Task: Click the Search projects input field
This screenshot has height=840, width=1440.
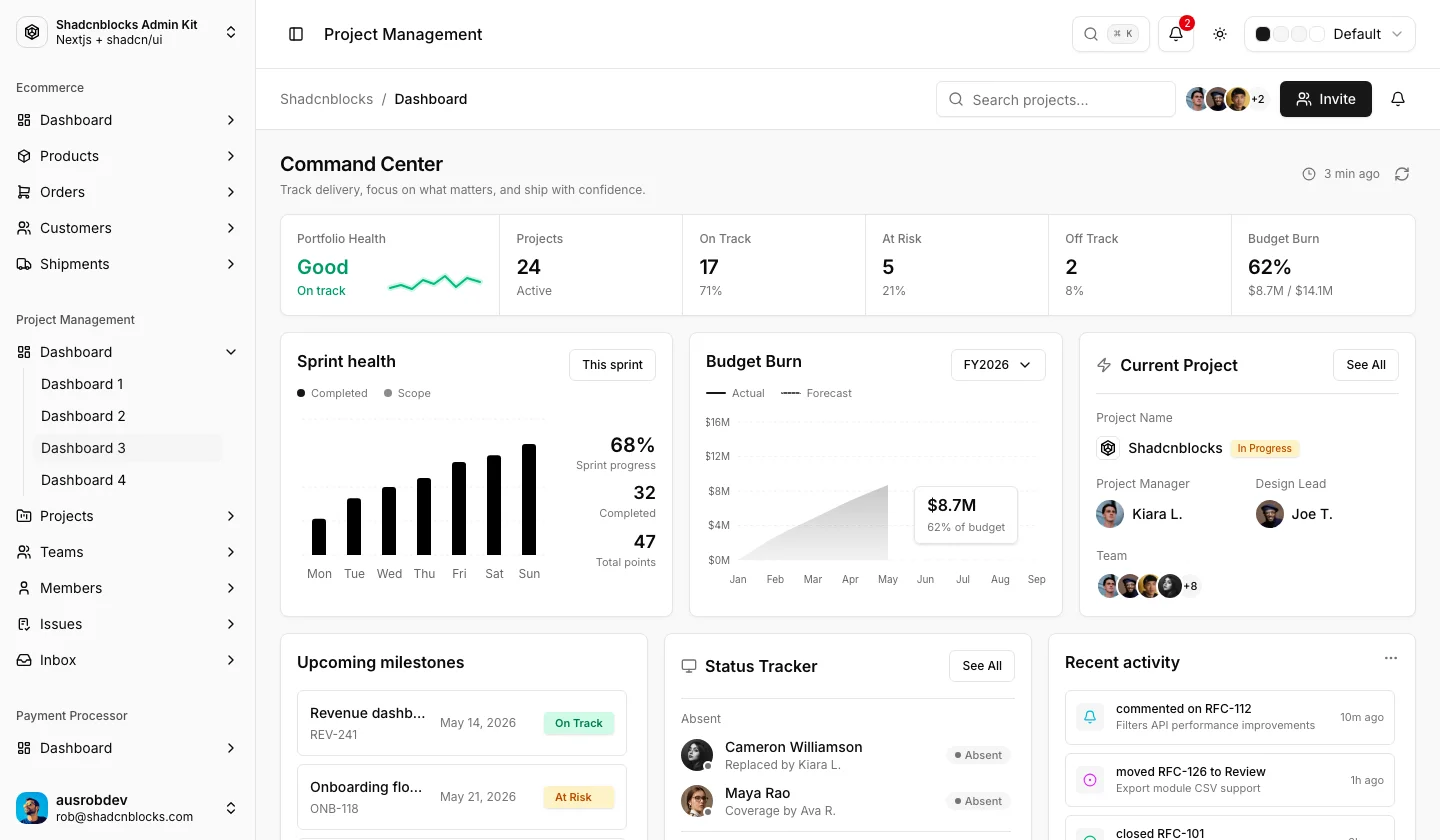Action: (x=1056, y=99)
